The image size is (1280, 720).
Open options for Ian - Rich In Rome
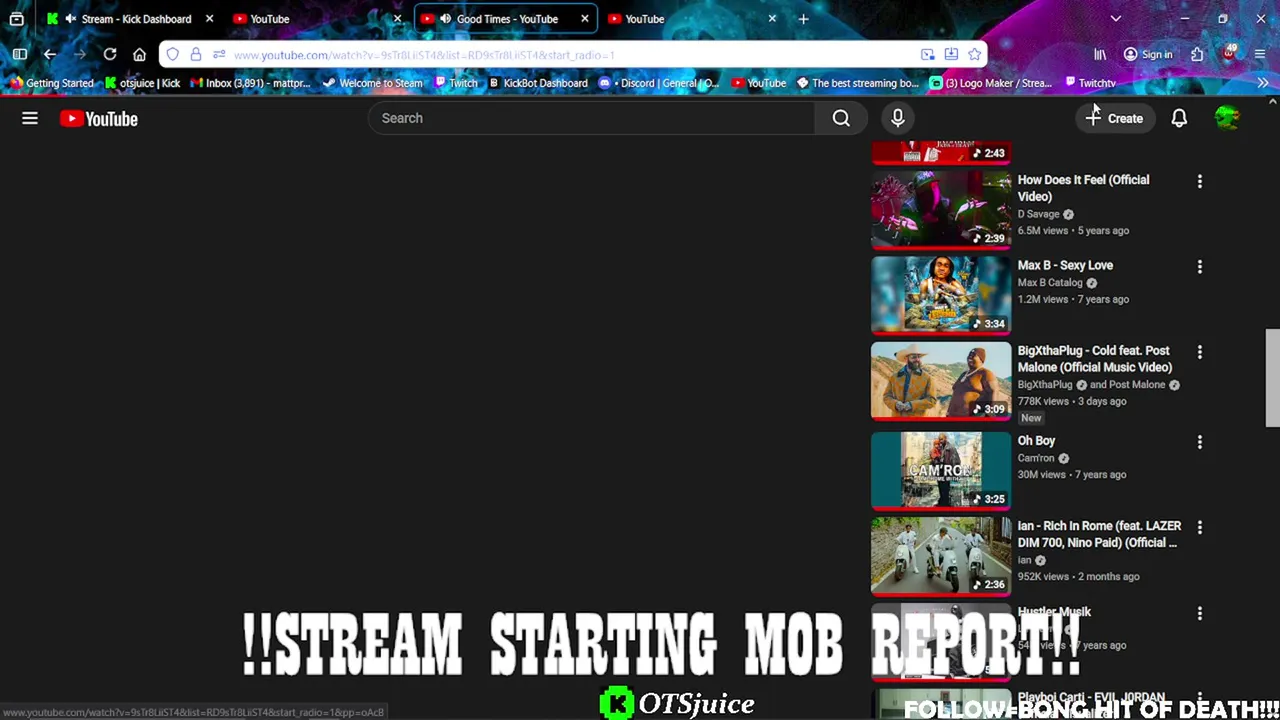coord(1199,527)
